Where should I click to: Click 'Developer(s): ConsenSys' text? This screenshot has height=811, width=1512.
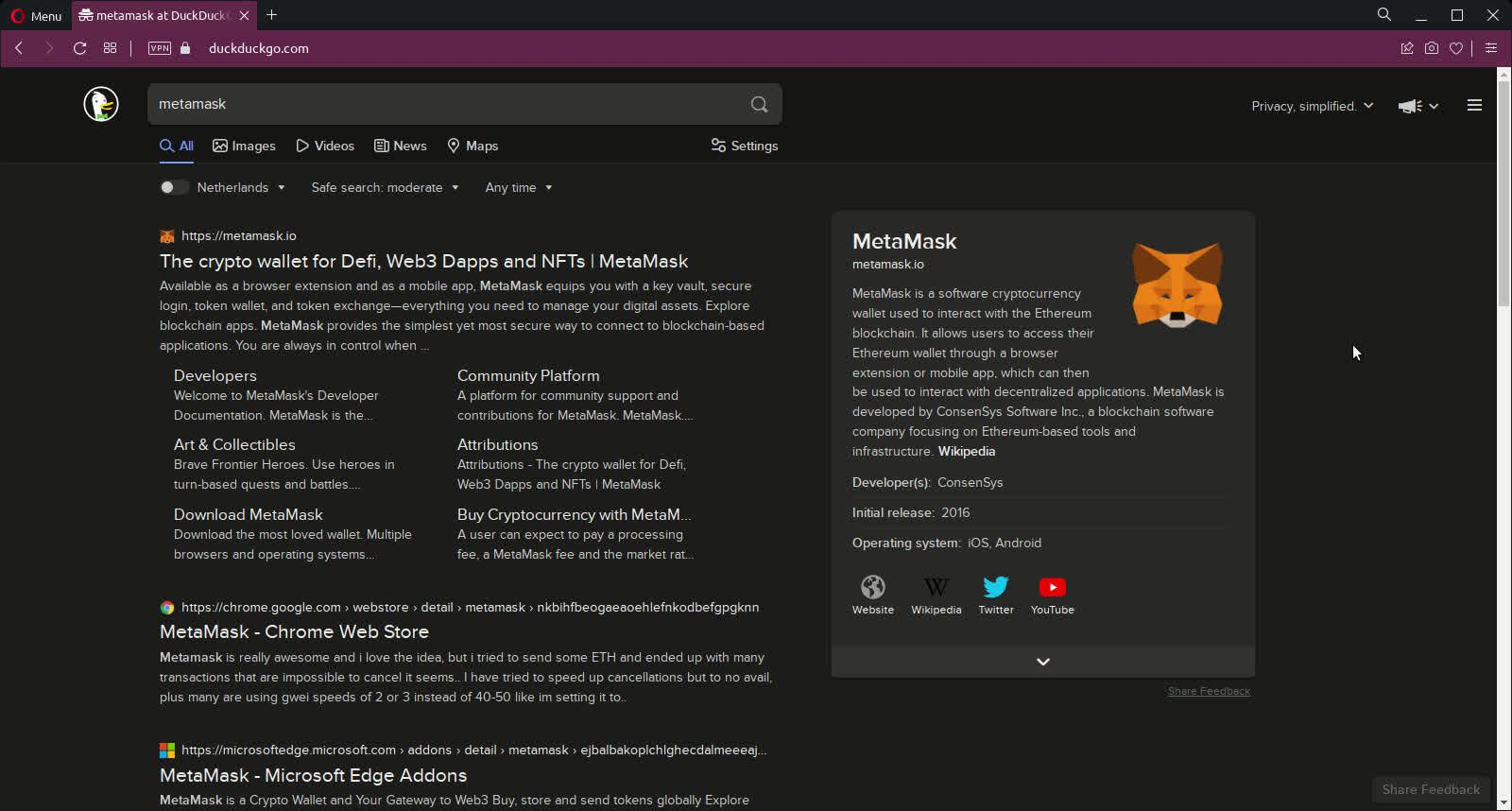click(x=927, y=482)
